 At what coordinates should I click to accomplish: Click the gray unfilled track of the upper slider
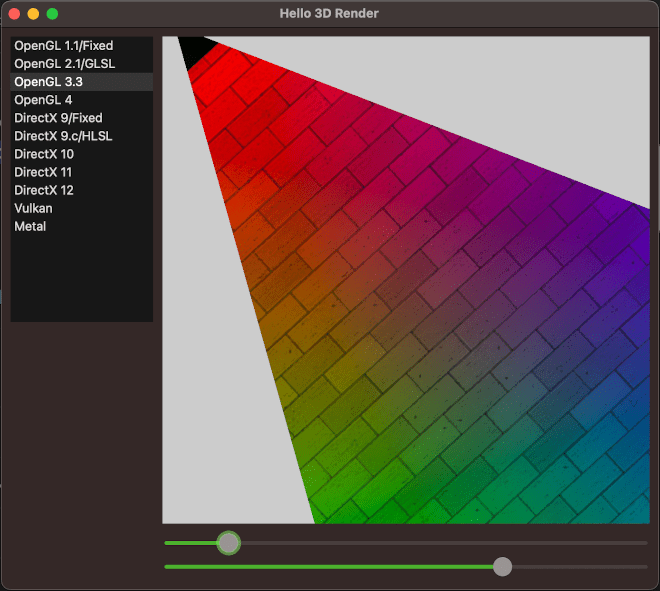[x=440, y=543]
